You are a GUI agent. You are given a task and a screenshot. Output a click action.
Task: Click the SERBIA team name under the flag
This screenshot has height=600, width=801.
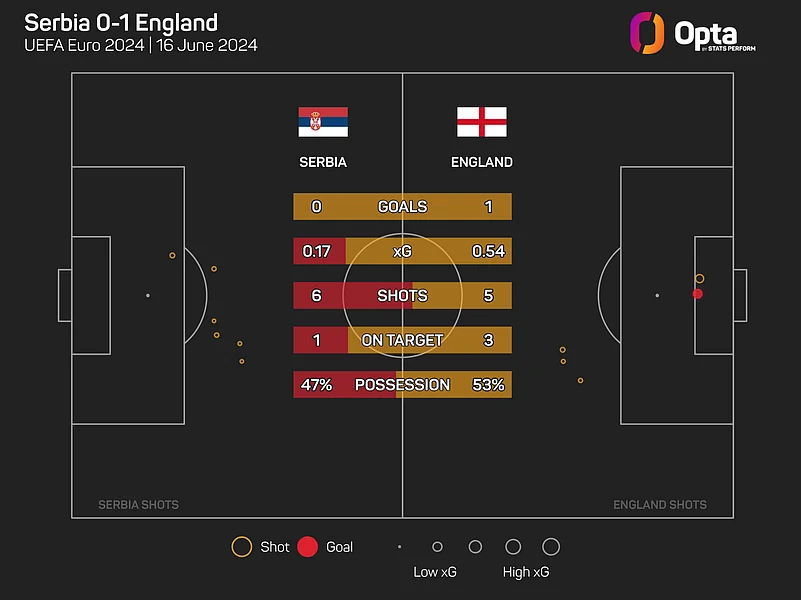click(x=323, y=162)
